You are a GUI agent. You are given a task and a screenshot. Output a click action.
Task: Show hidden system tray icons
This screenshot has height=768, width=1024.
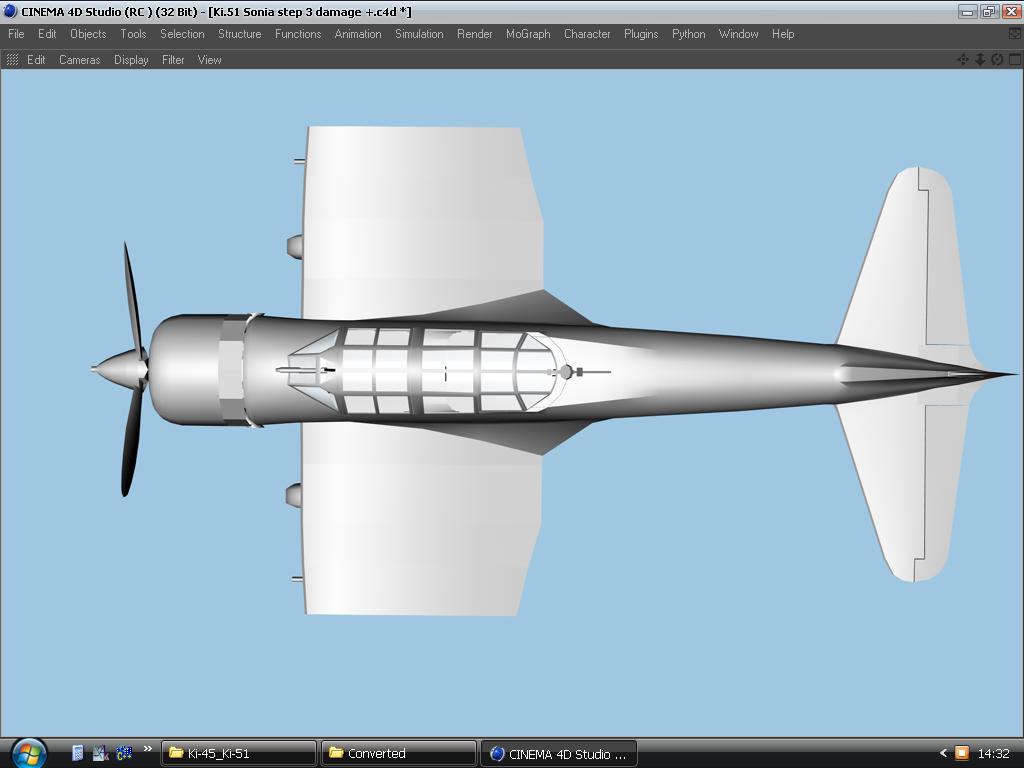942,753
